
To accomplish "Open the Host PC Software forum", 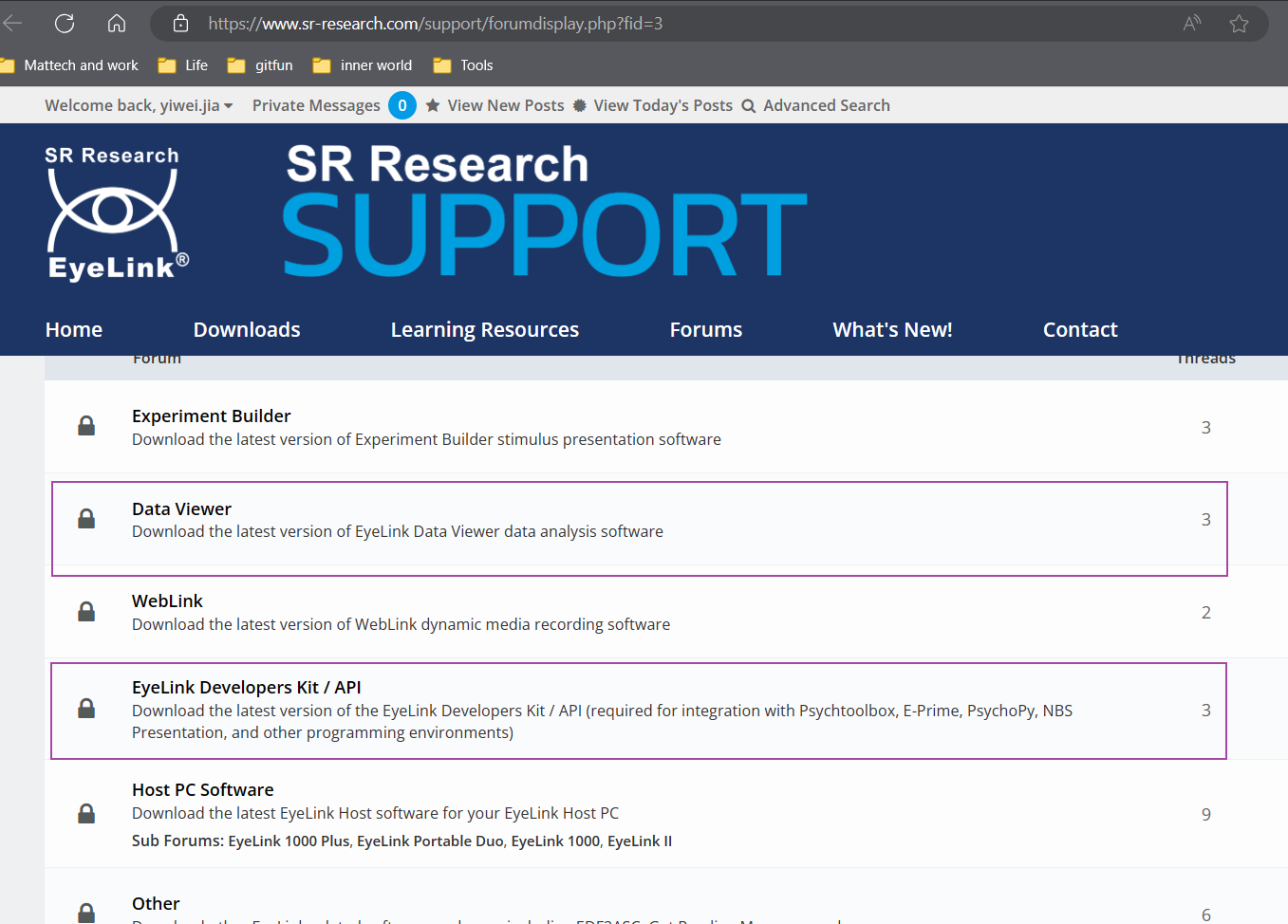I will pos(203,789).
